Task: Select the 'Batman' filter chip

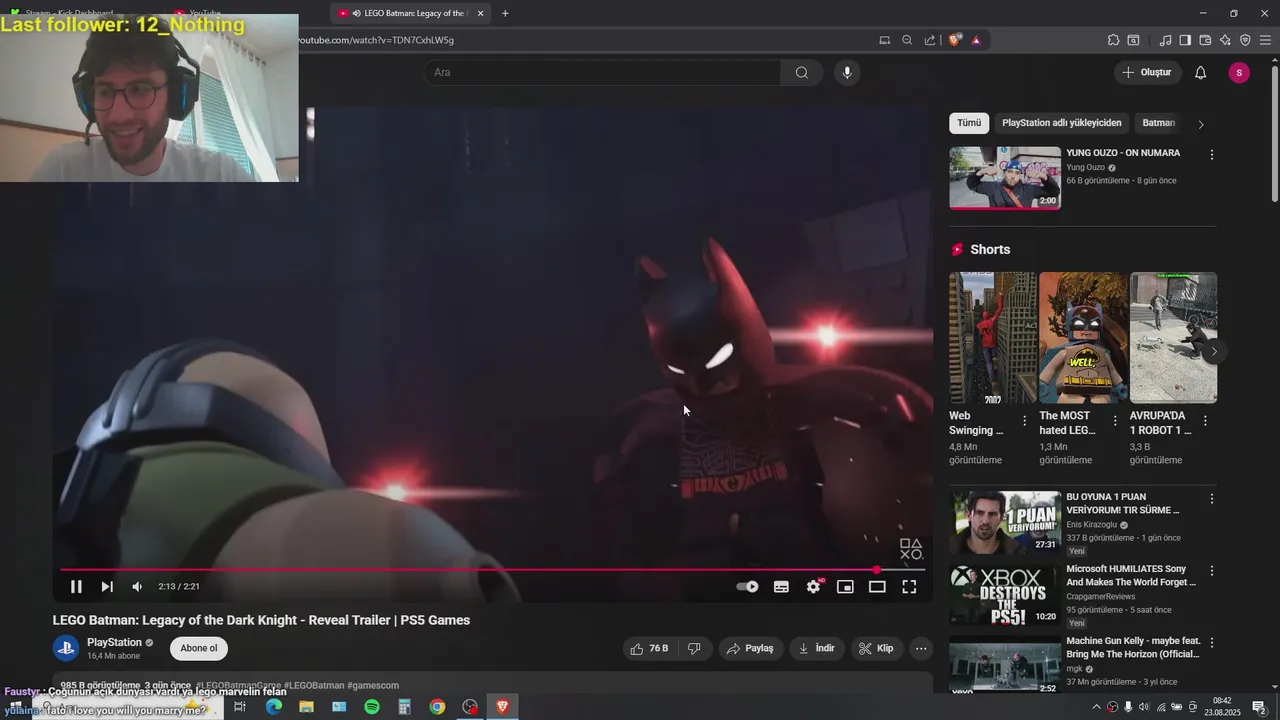Action: 1158,123
